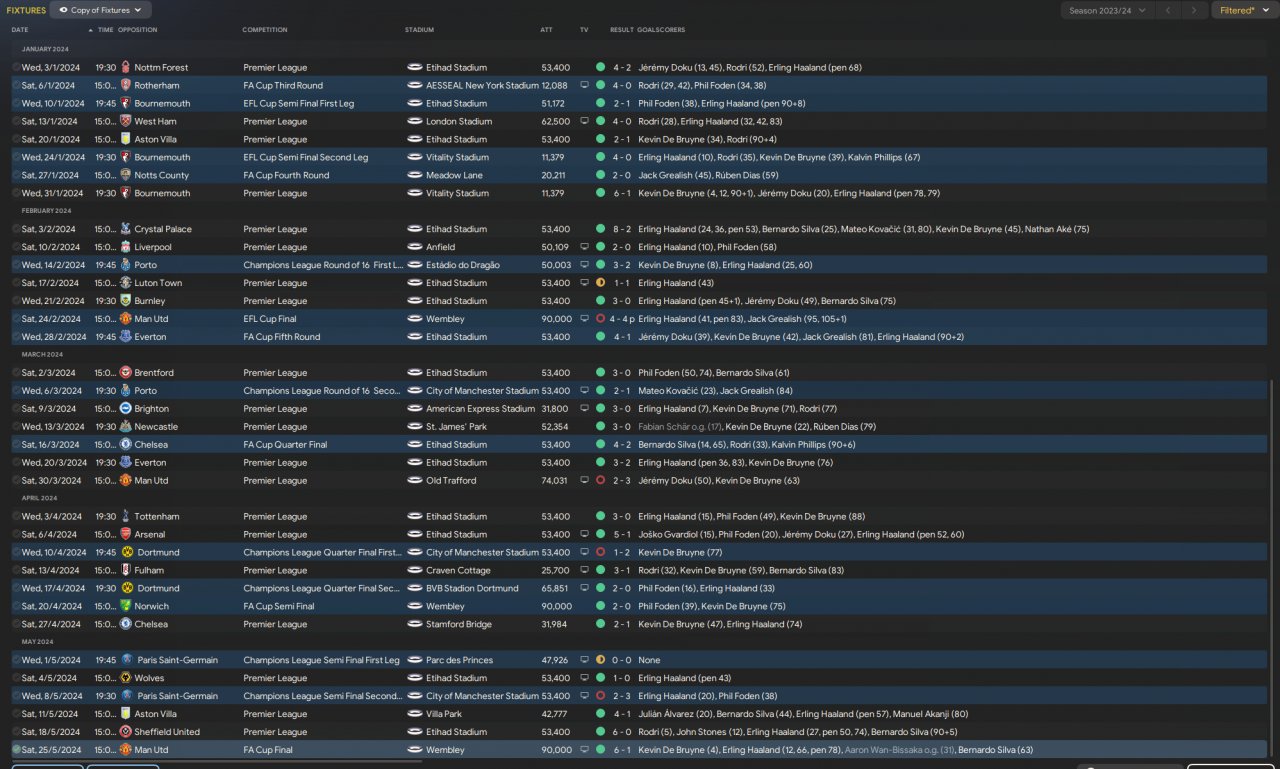This screenshot has height=769, width=1280.
Task: Click the stadium icon beside Anfield
Action: (415, 247)
